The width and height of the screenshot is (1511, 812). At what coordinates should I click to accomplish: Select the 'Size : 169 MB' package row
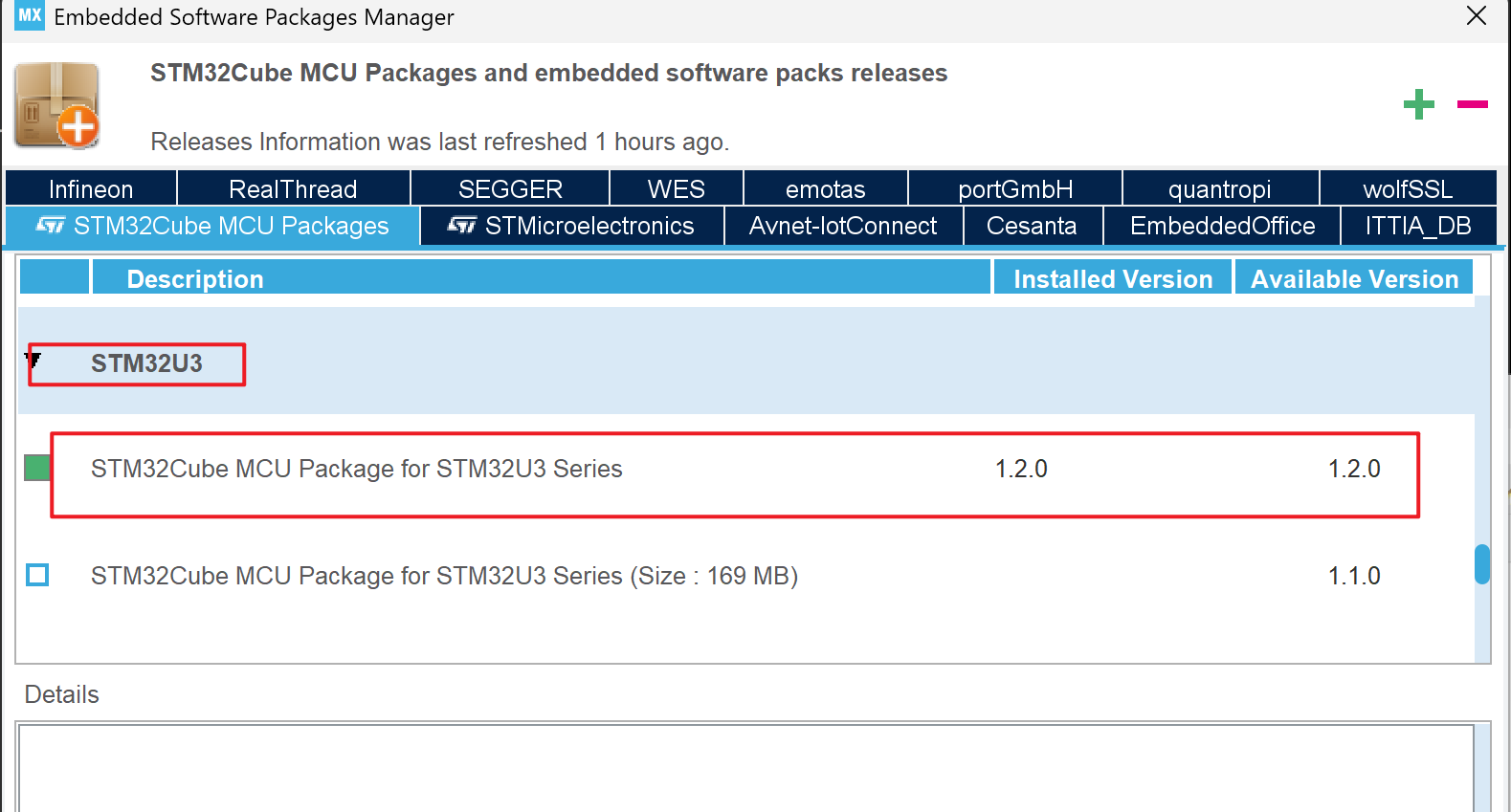tap(746, 576)
